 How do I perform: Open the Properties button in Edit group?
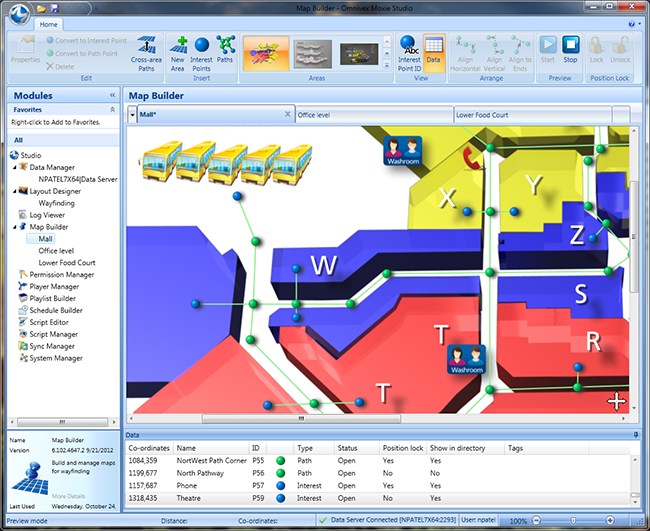tap(26, 49)
